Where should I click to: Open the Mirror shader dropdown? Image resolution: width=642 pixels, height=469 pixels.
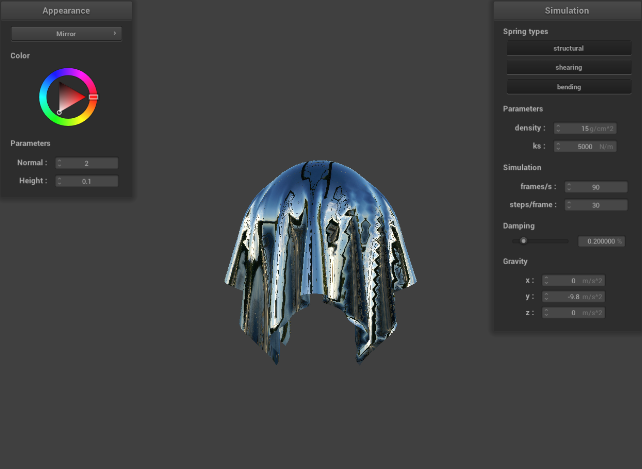coord(66,33)
